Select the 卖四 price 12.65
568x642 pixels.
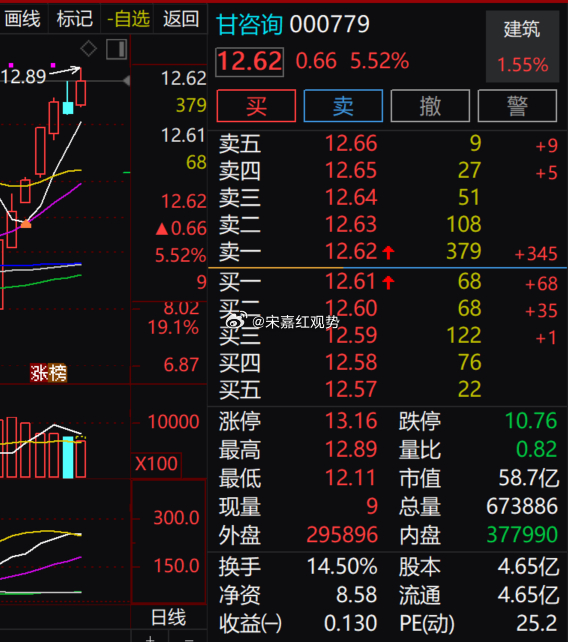(x=351, y=171)
